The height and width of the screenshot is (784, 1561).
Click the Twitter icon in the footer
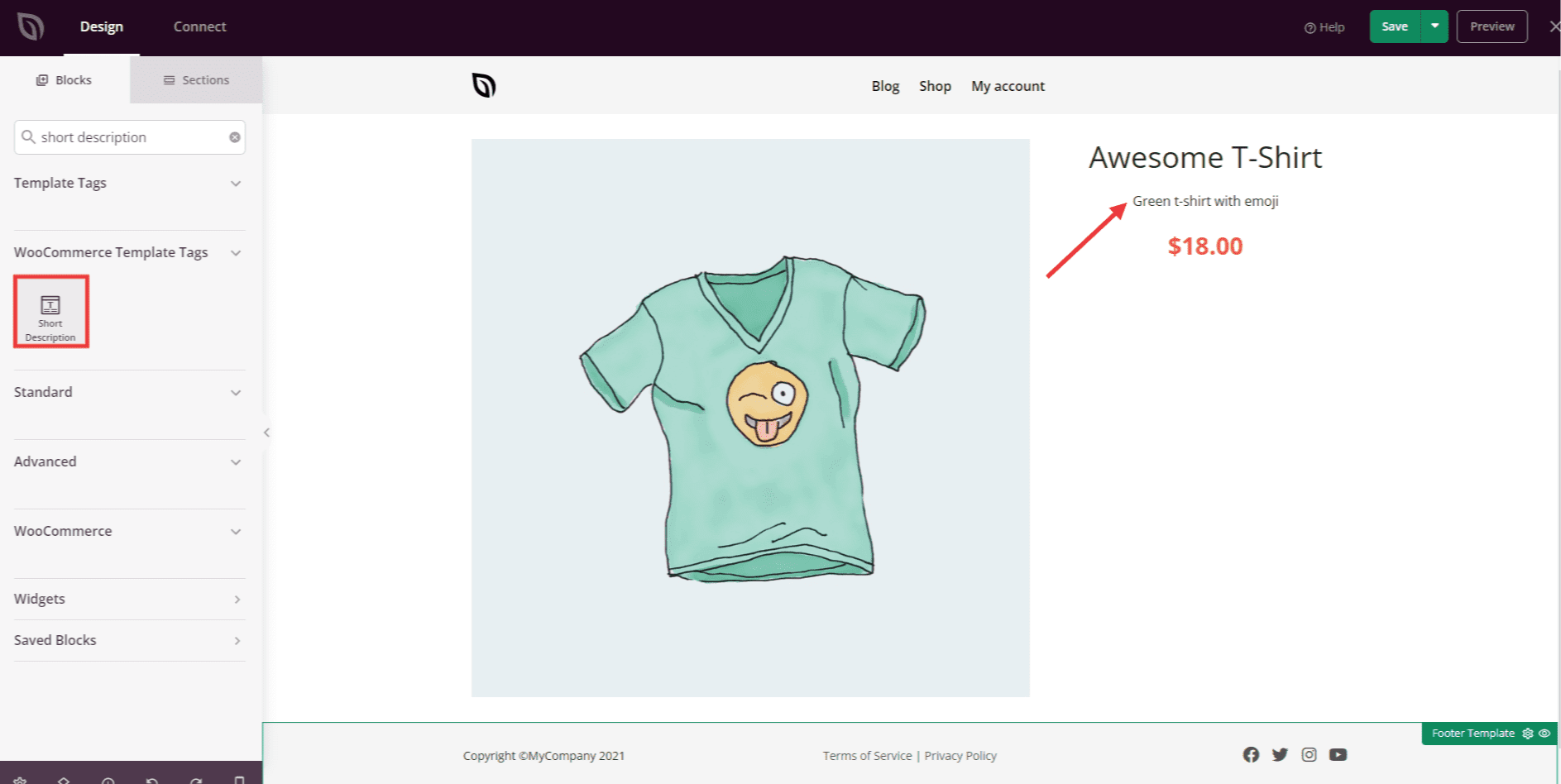[x=1280, y=754]
